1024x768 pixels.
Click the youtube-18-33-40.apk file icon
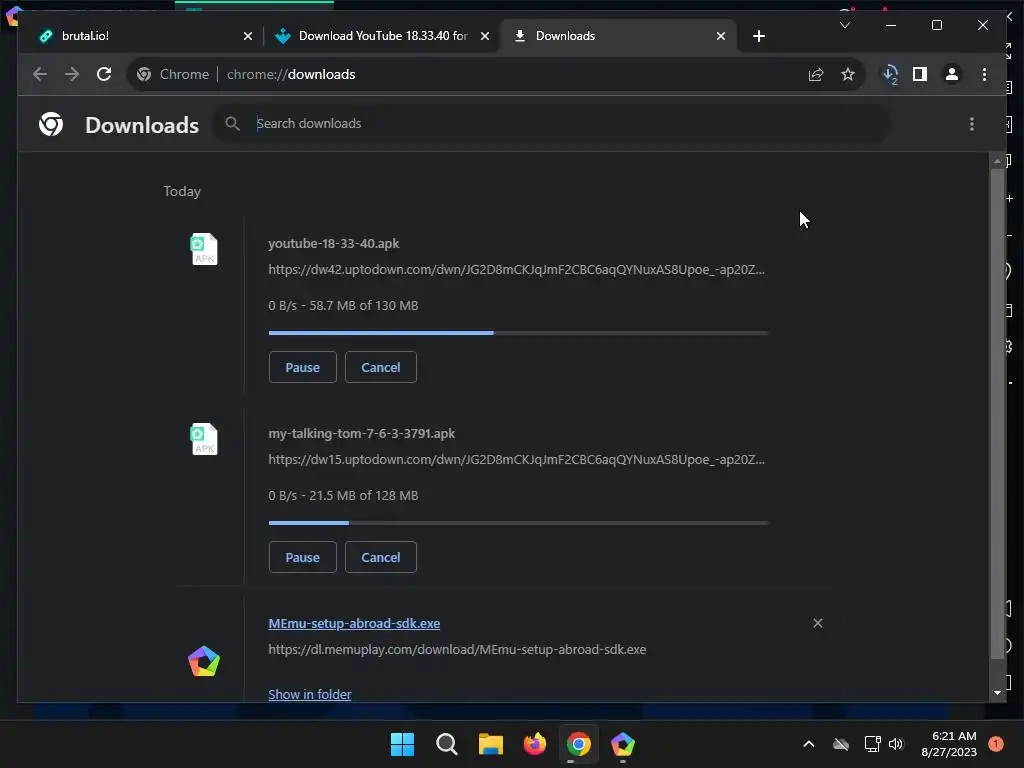(x=204, y=249)
